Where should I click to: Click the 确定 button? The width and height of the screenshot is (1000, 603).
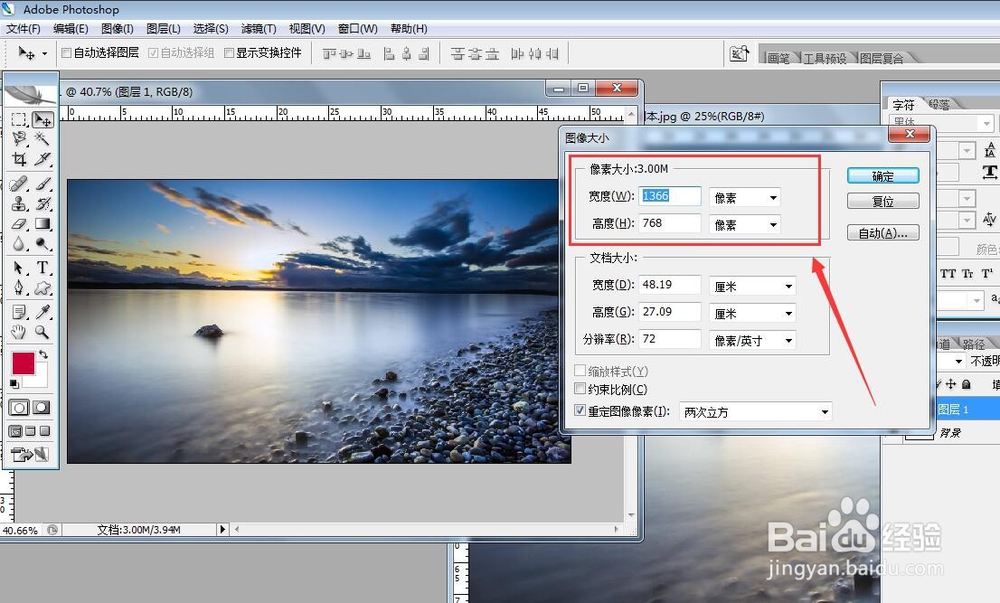(x=883, y=176)
